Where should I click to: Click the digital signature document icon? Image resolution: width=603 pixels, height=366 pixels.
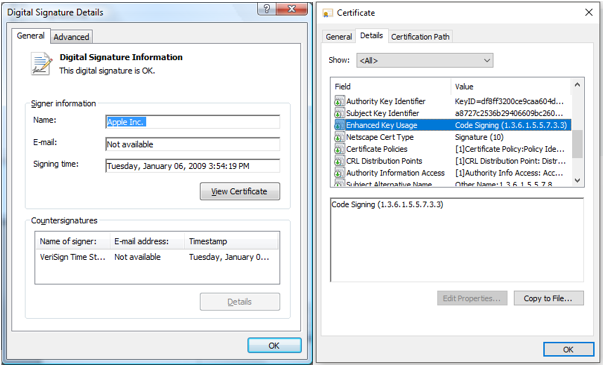click(x=41, y=64)
